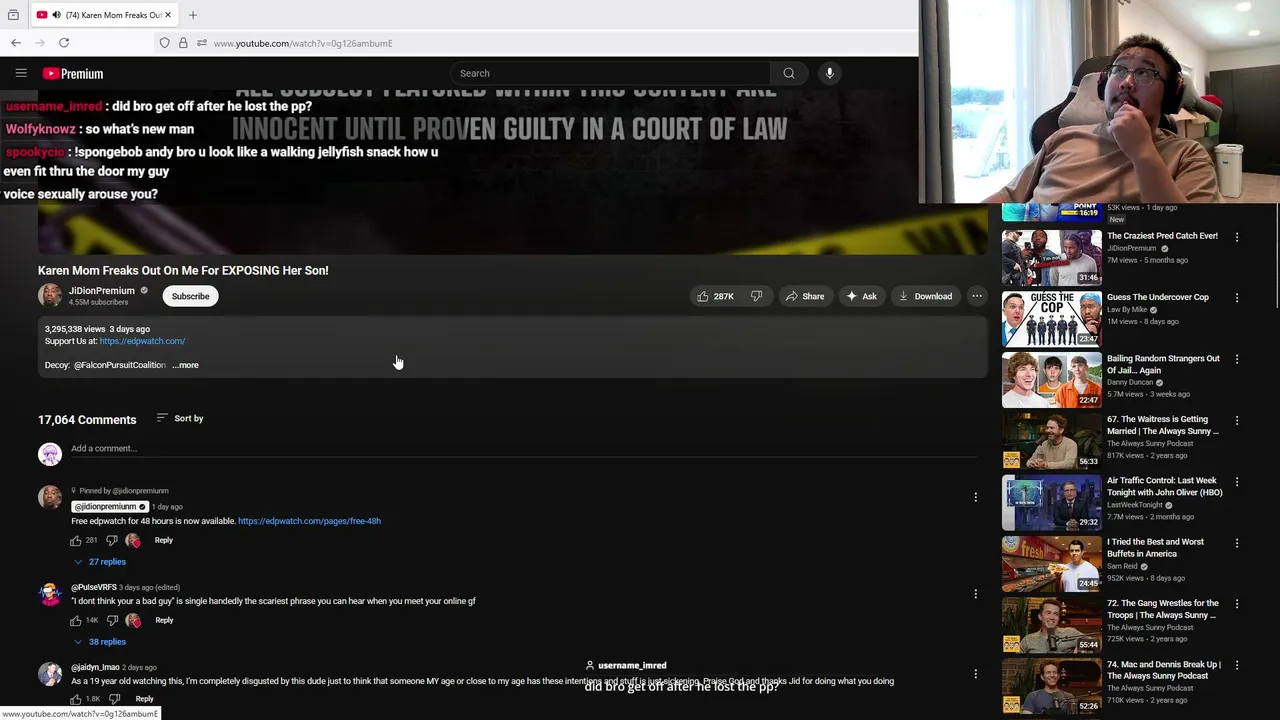Open options menu for pinned comment
The image size is (1280, 720).
[975, 497]
